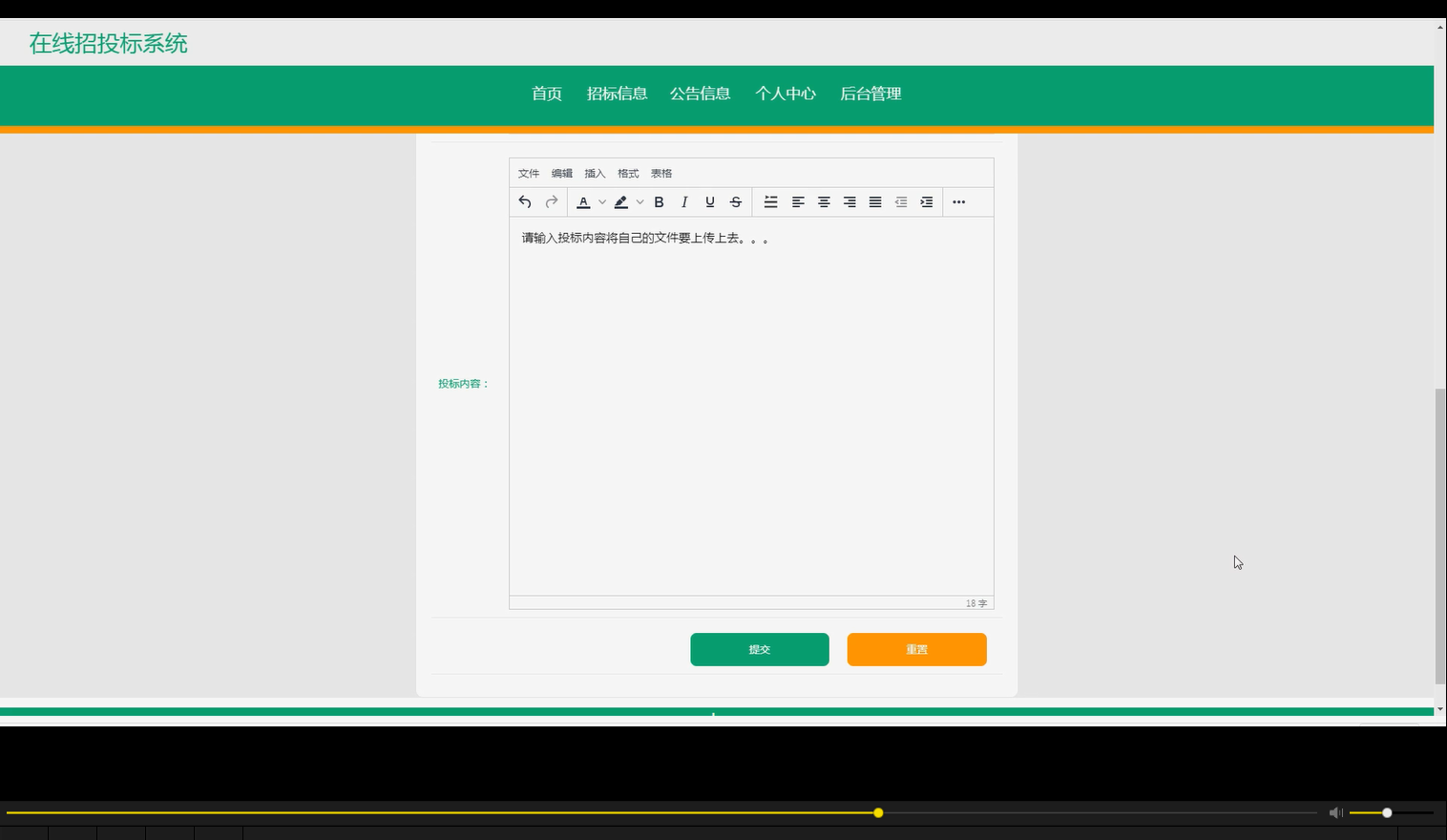Click the 18 字 word count

click(976, 603)
